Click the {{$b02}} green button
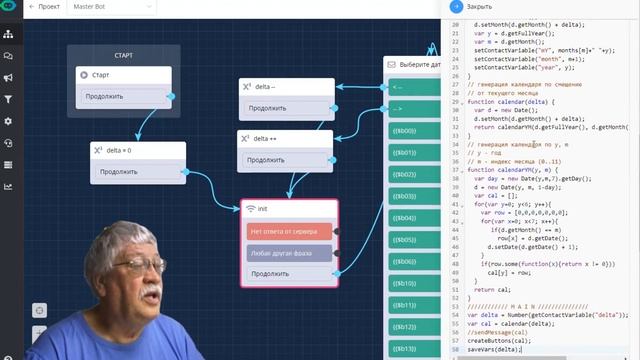The width and height of the screenshot is (640, 360). tap(414, 174)
